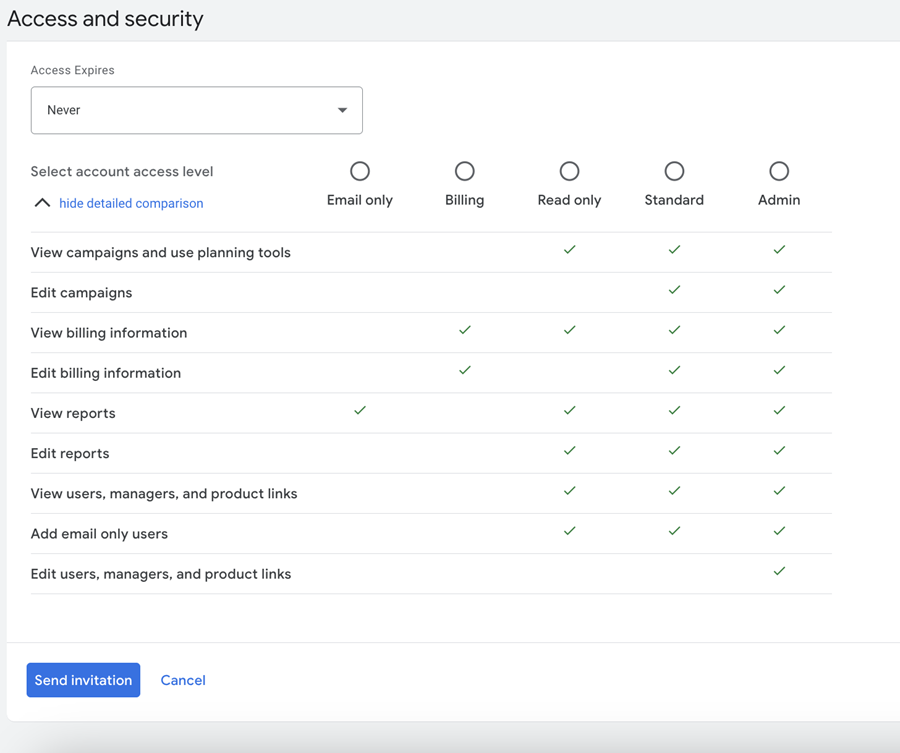
Task: Open the Access Expires dropdown
Action: click(x=196, y=110)
